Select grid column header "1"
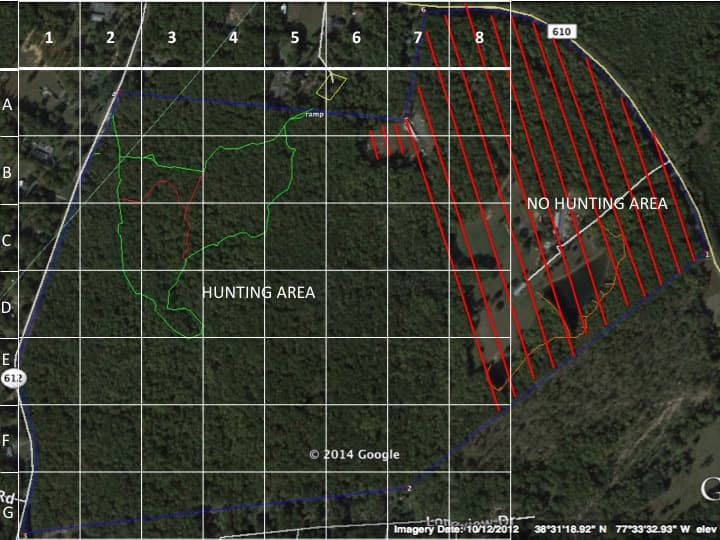Viewport: 720px width, 540px height. 49,38
